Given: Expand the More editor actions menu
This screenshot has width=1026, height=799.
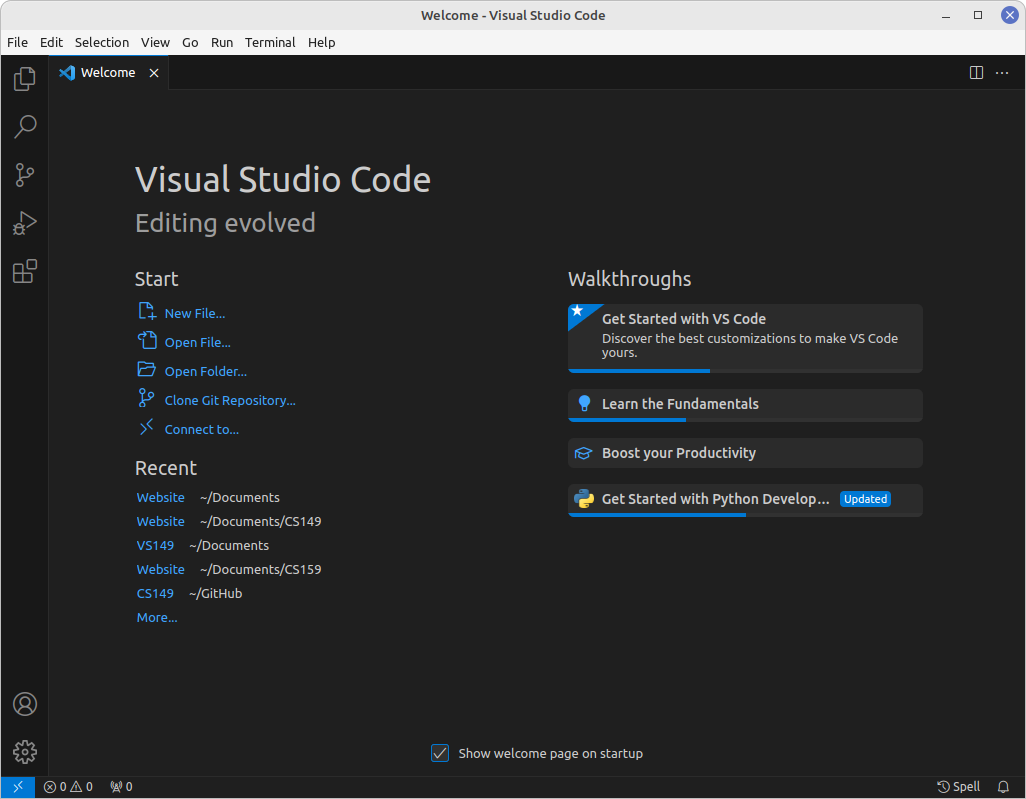Looking at the screenshot, I should tap(1002, 72).
